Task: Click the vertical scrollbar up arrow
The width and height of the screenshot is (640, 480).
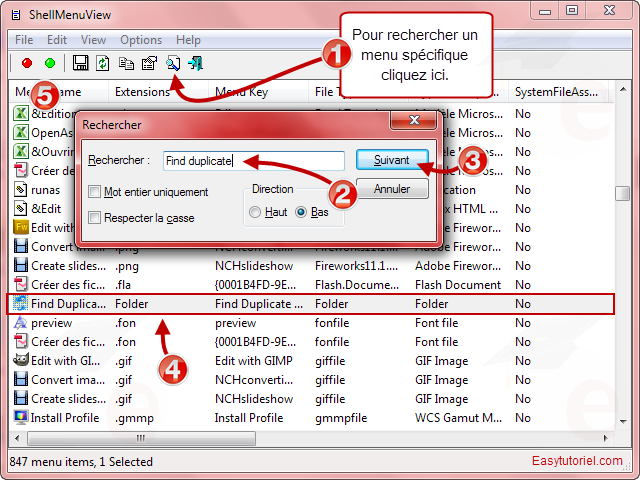Action: (x=623, y=89)
